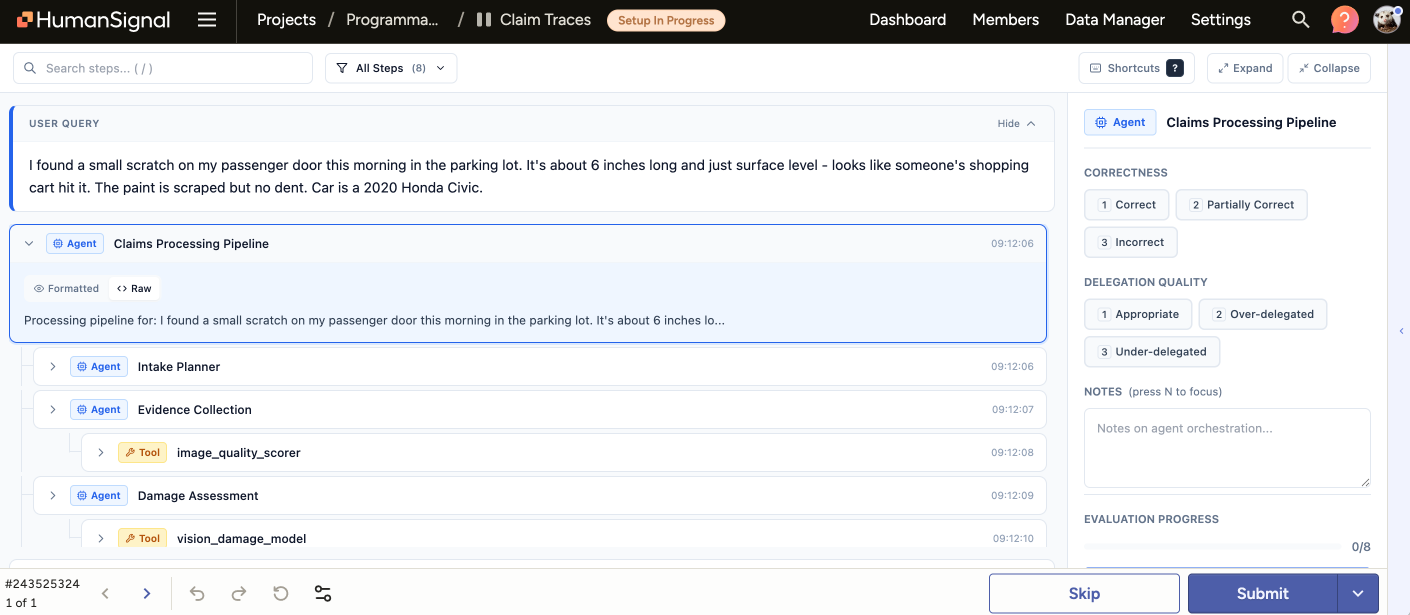Click the redo icon in bottom toolbar
This screenshot has width=1410, height=615.
[238, 593]
